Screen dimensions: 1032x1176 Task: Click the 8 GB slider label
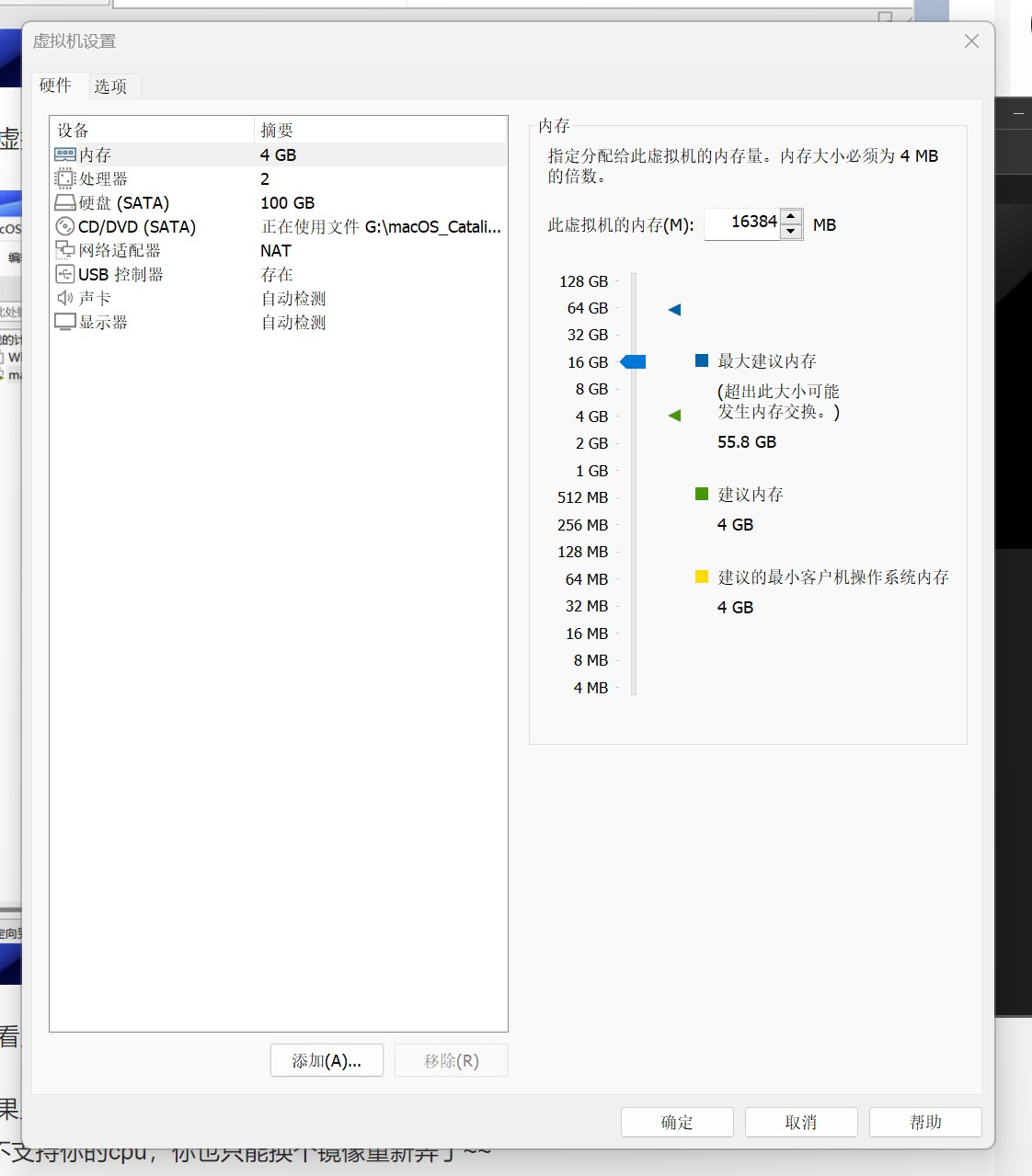(591, 389)
